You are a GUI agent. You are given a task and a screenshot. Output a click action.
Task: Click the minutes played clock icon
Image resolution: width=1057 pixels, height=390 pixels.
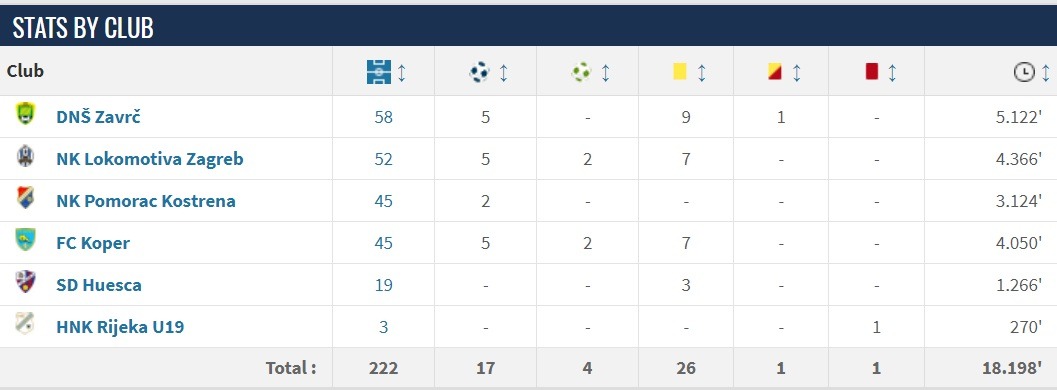click(1024, 72)
